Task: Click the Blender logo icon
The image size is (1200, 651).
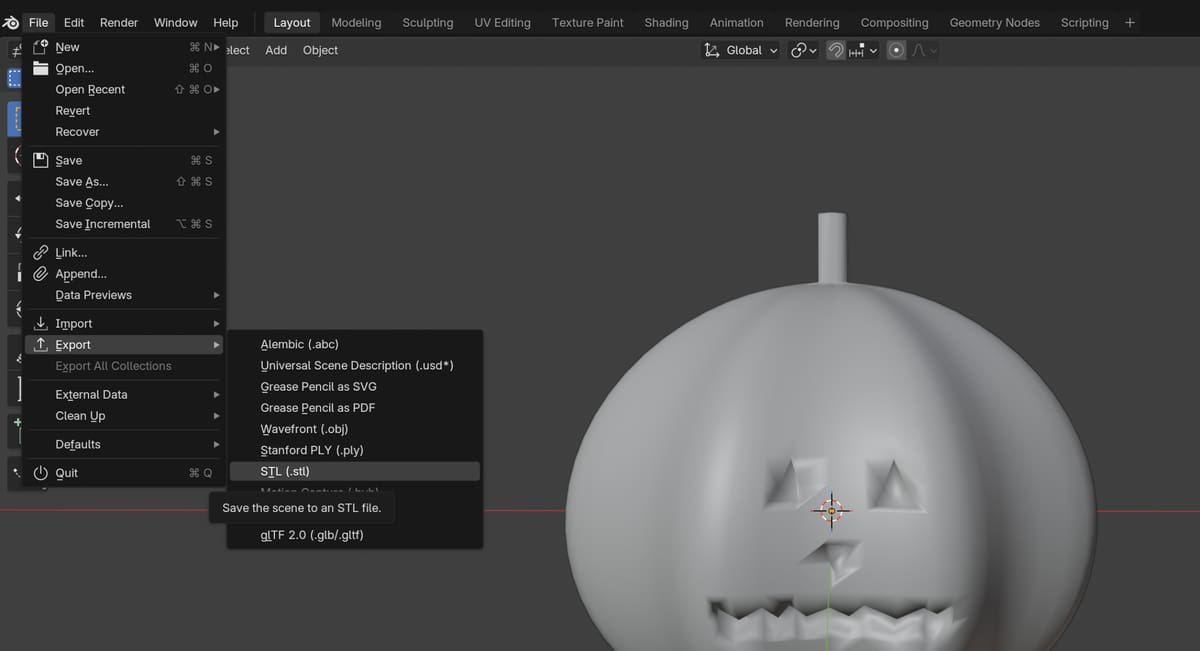Action: [x=11, y=22]
